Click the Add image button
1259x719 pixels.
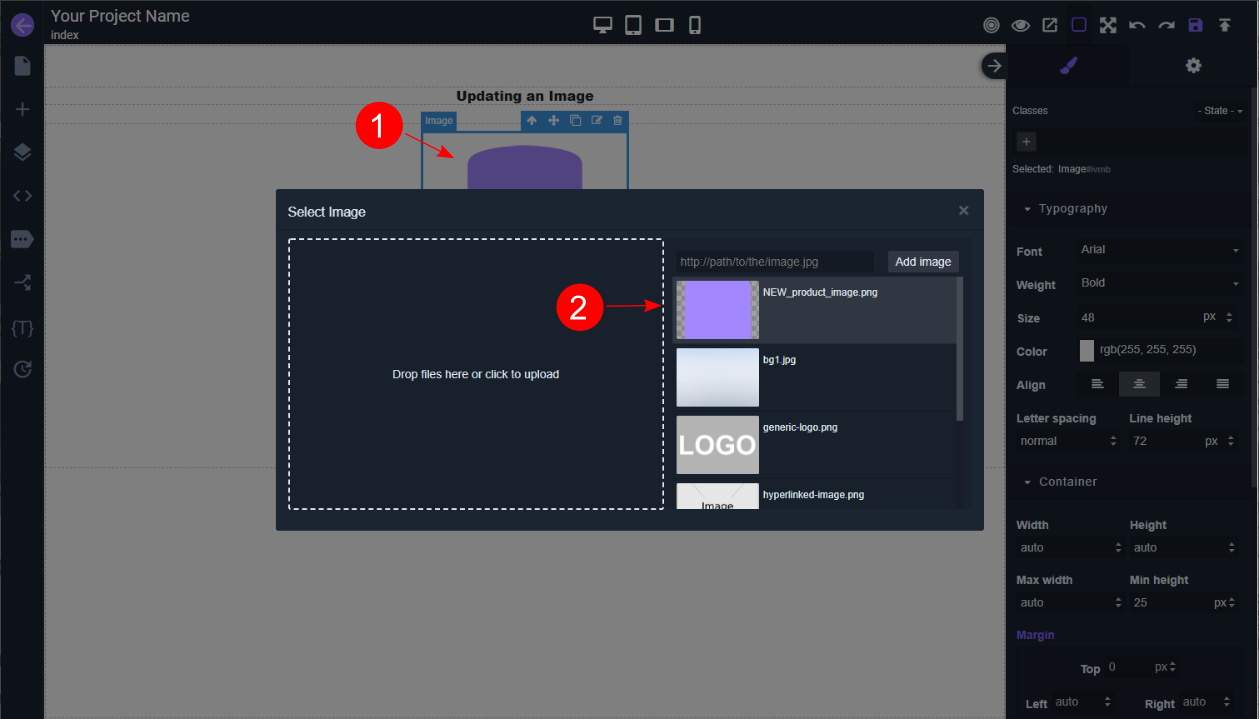pyautogui.click(x=922, y=262)
